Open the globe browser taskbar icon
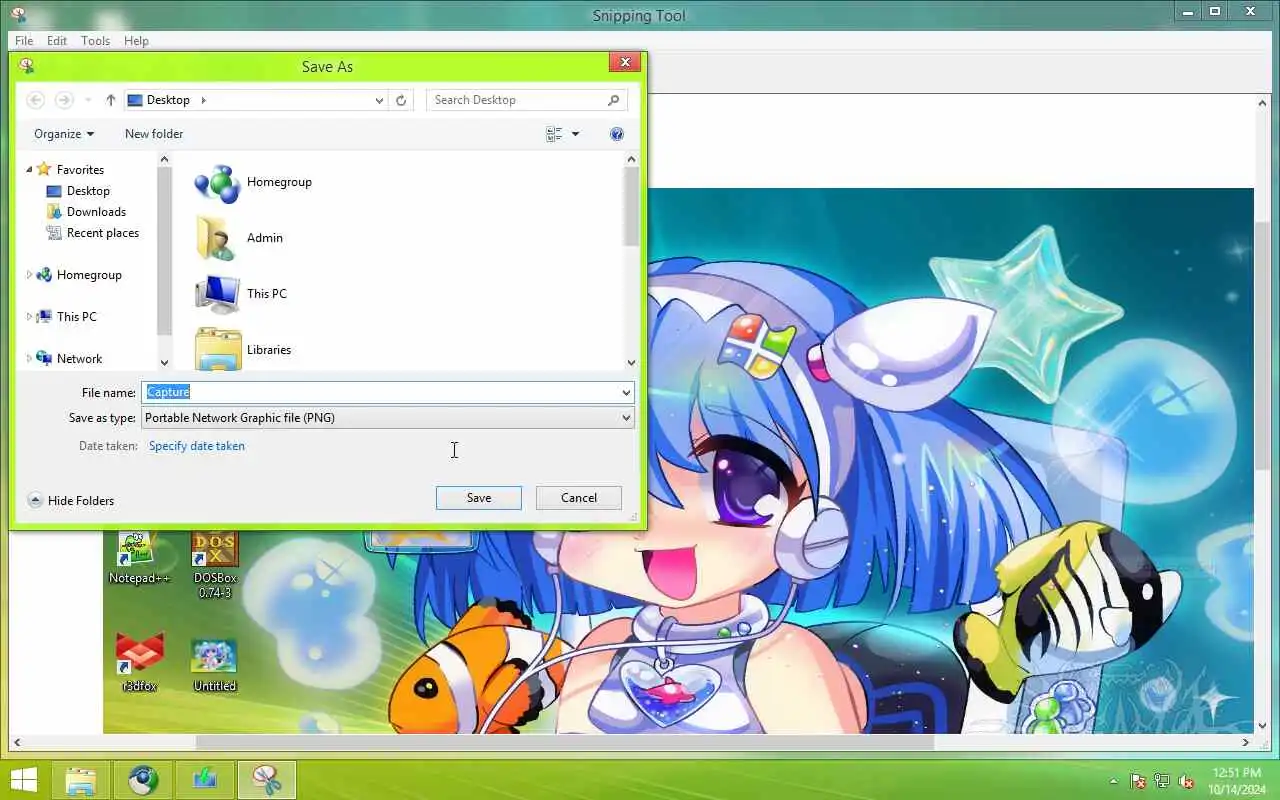Viewport: 1280px width, 800px height. pos(143,779)
